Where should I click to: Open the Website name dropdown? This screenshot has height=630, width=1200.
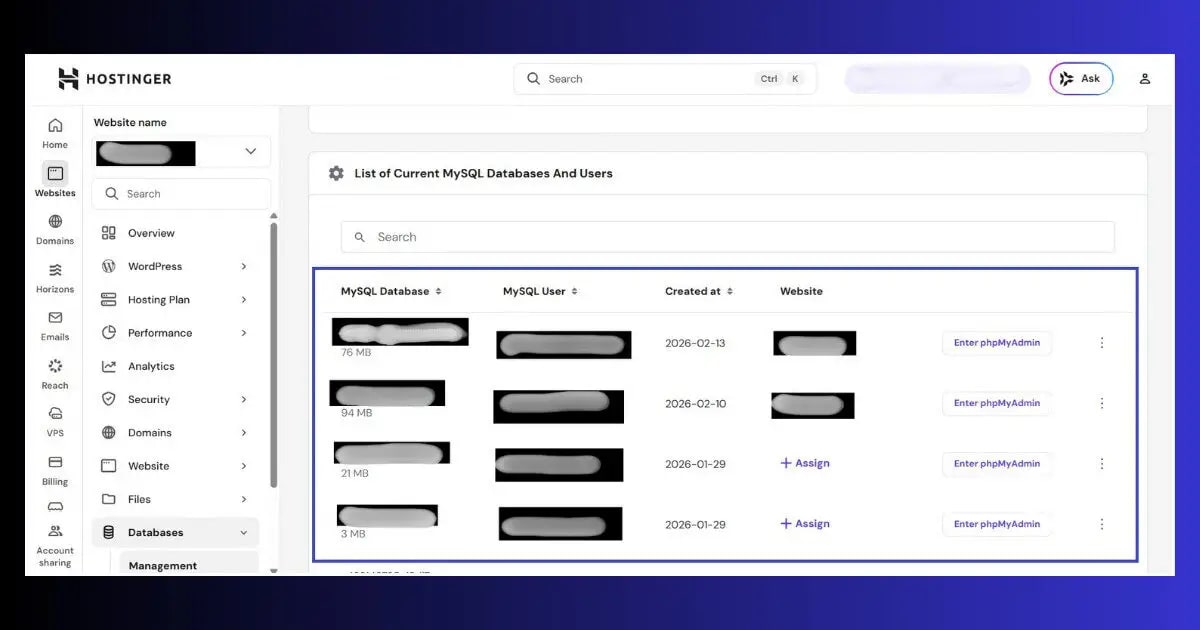coord(181,152)
